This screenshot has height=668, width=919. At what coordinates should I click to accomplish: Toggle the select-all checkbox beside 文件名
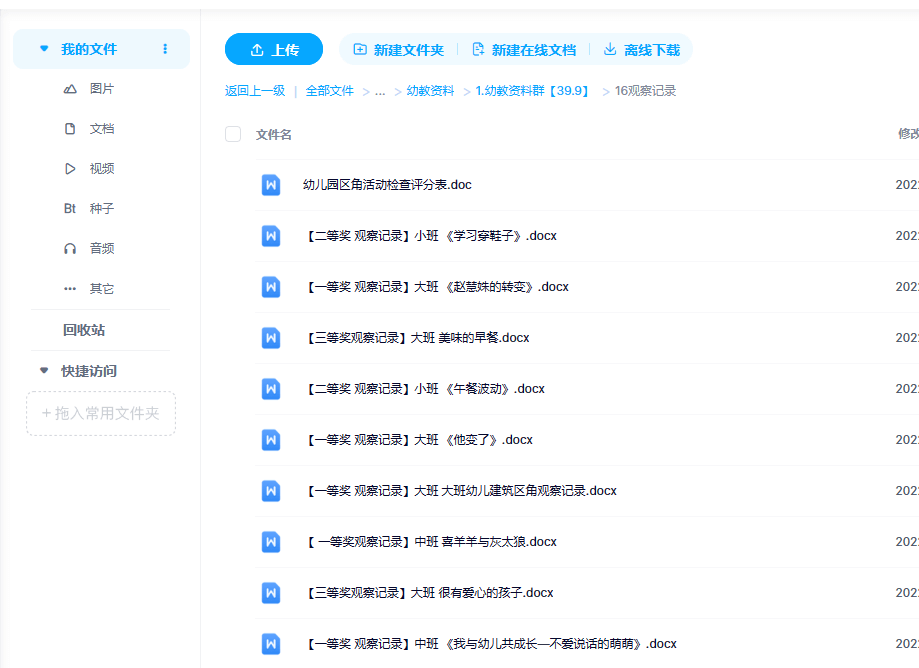(233, 134)
